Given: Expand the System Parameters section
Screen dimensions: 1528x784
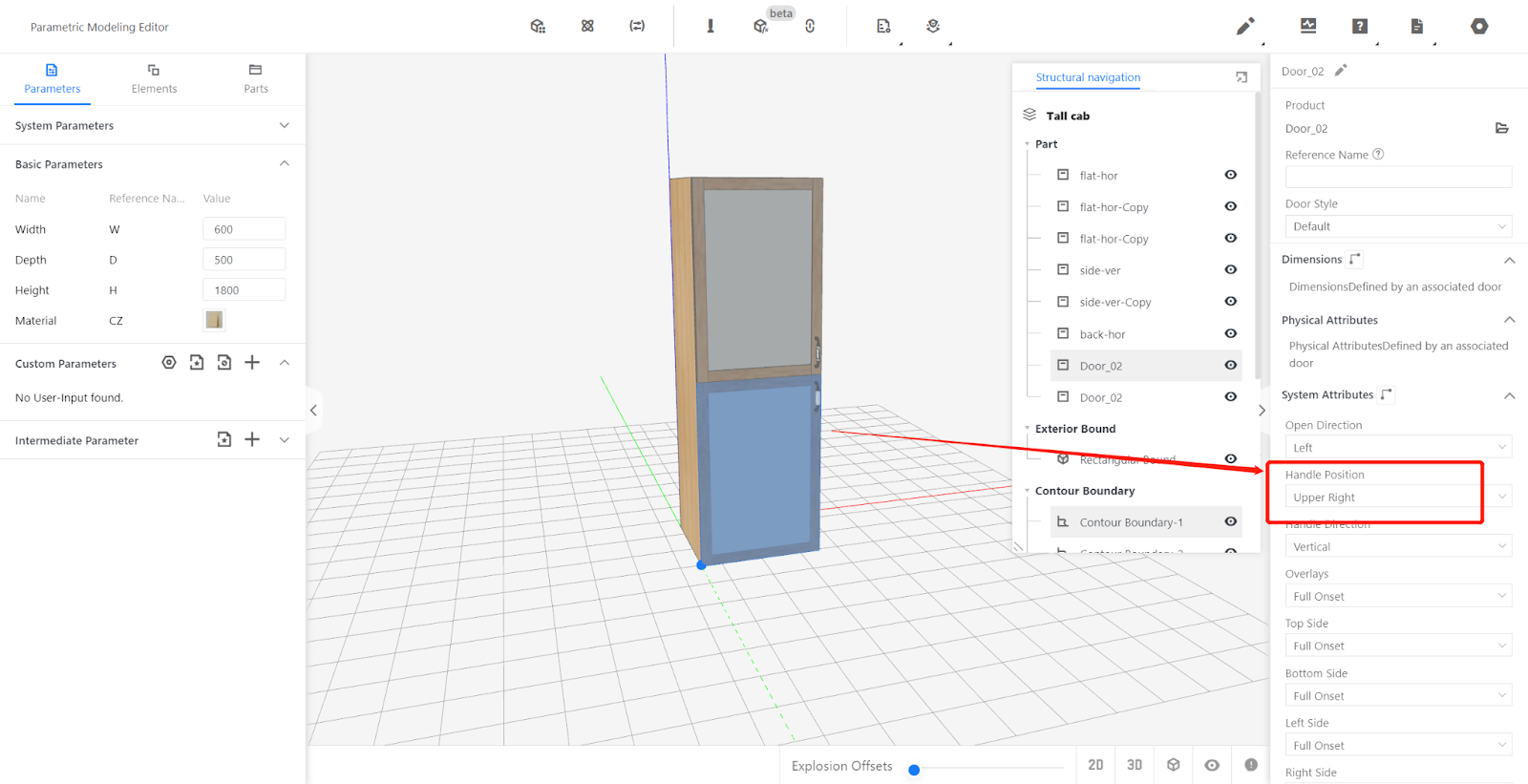Looking at the screenshot, I should (x=284, y=126).
